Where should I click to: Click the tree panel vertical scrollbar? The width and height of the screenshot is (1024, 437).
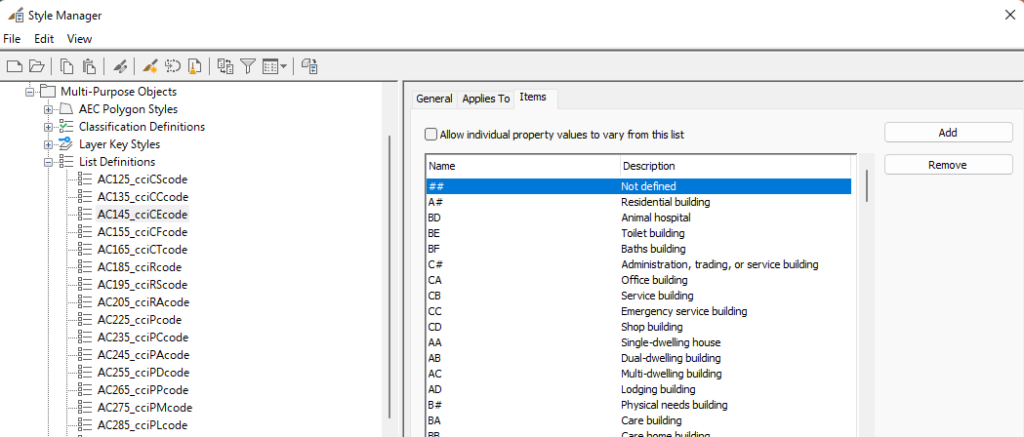[x=389, y=276]
